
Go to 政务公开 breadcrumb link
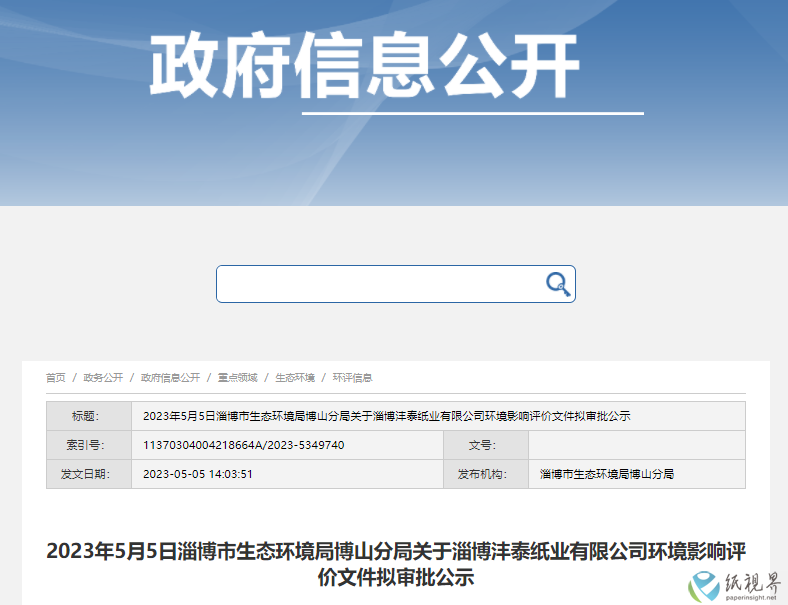(103, 377)
